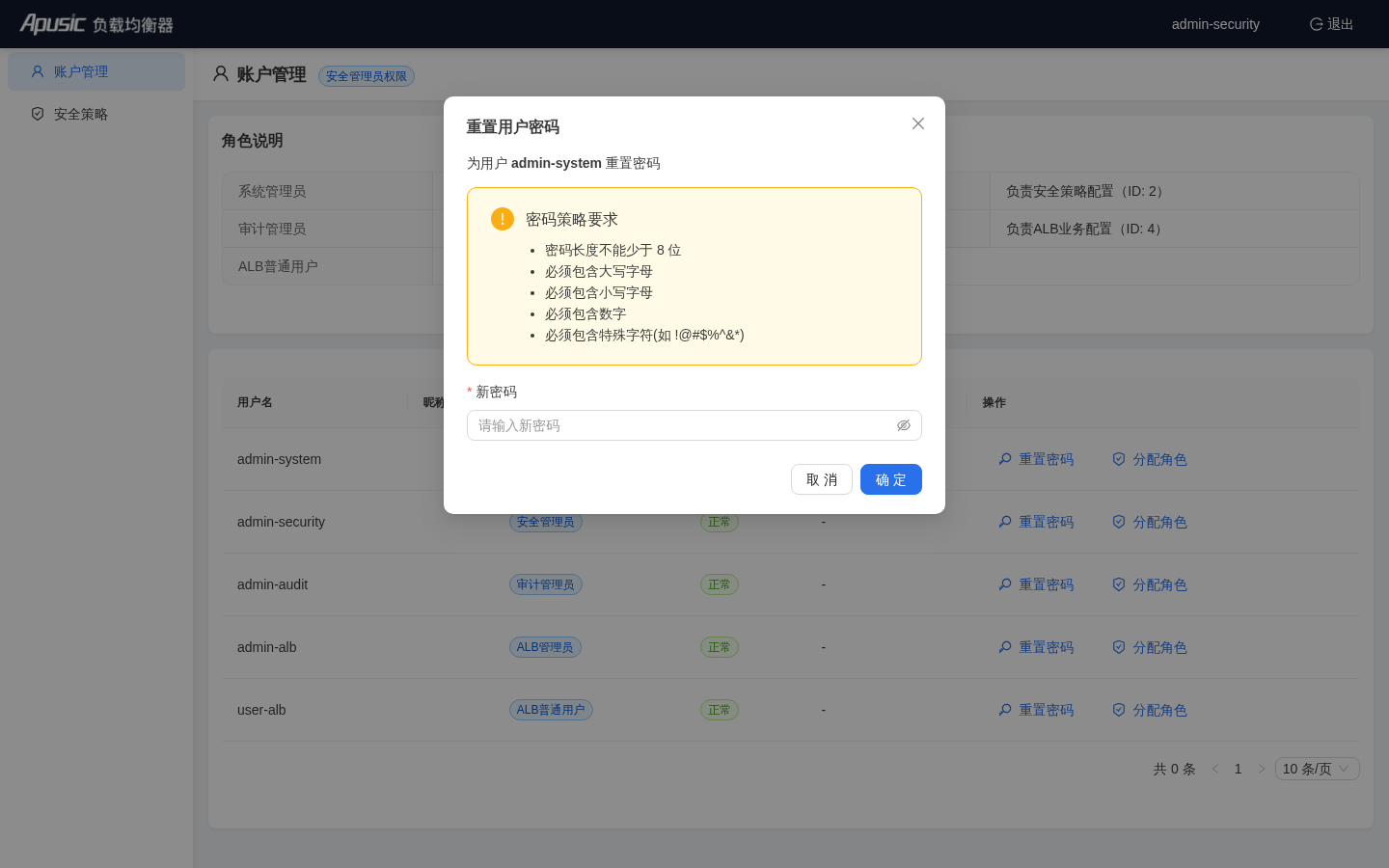This screenshot has height=868, width=1389.
Task: Click the 取消 cancel button
Action: pyautogui.click(x=822, y=479)
